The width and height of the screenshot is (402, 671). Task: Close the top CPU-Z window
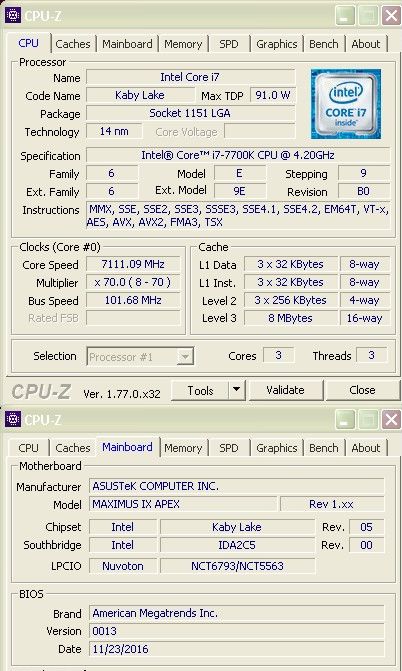coord(391,16)
